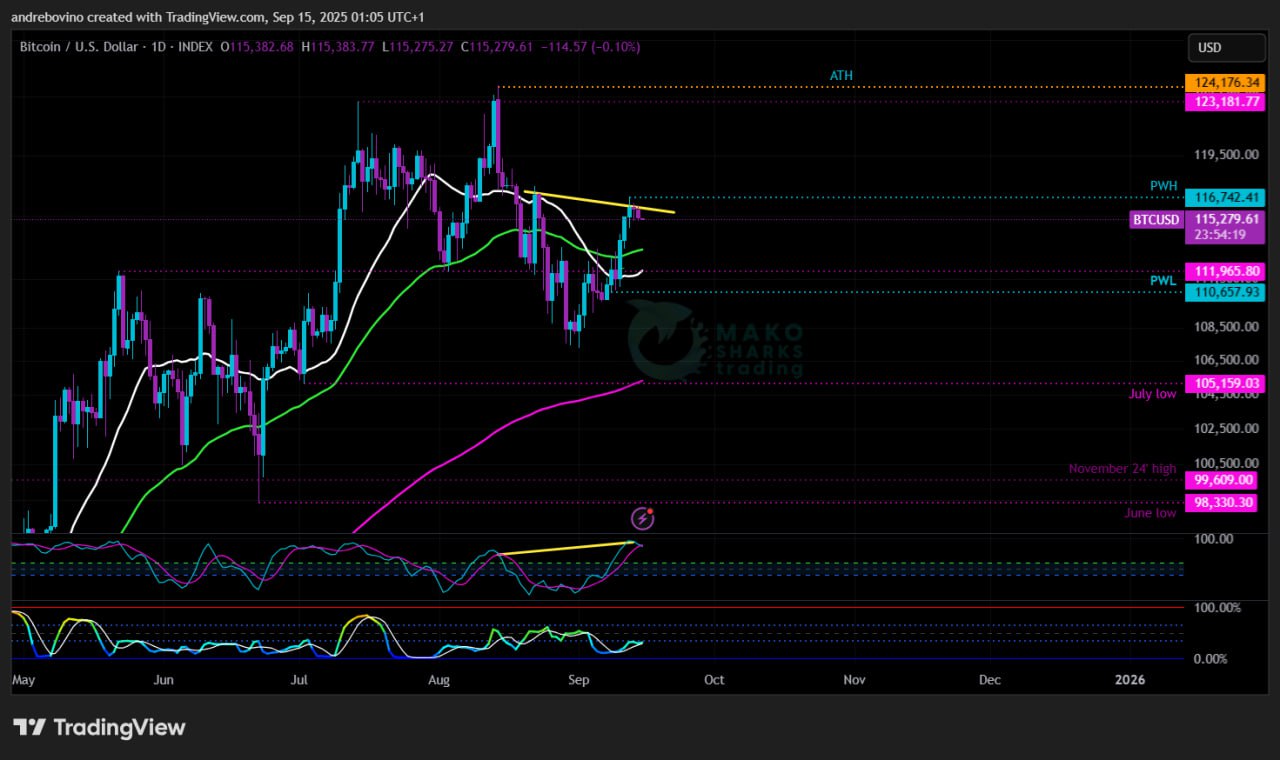The width and height of the screenshot is (1280, 760).
Task: Click the lightning bolt event icon
Action: click(642, 518)
